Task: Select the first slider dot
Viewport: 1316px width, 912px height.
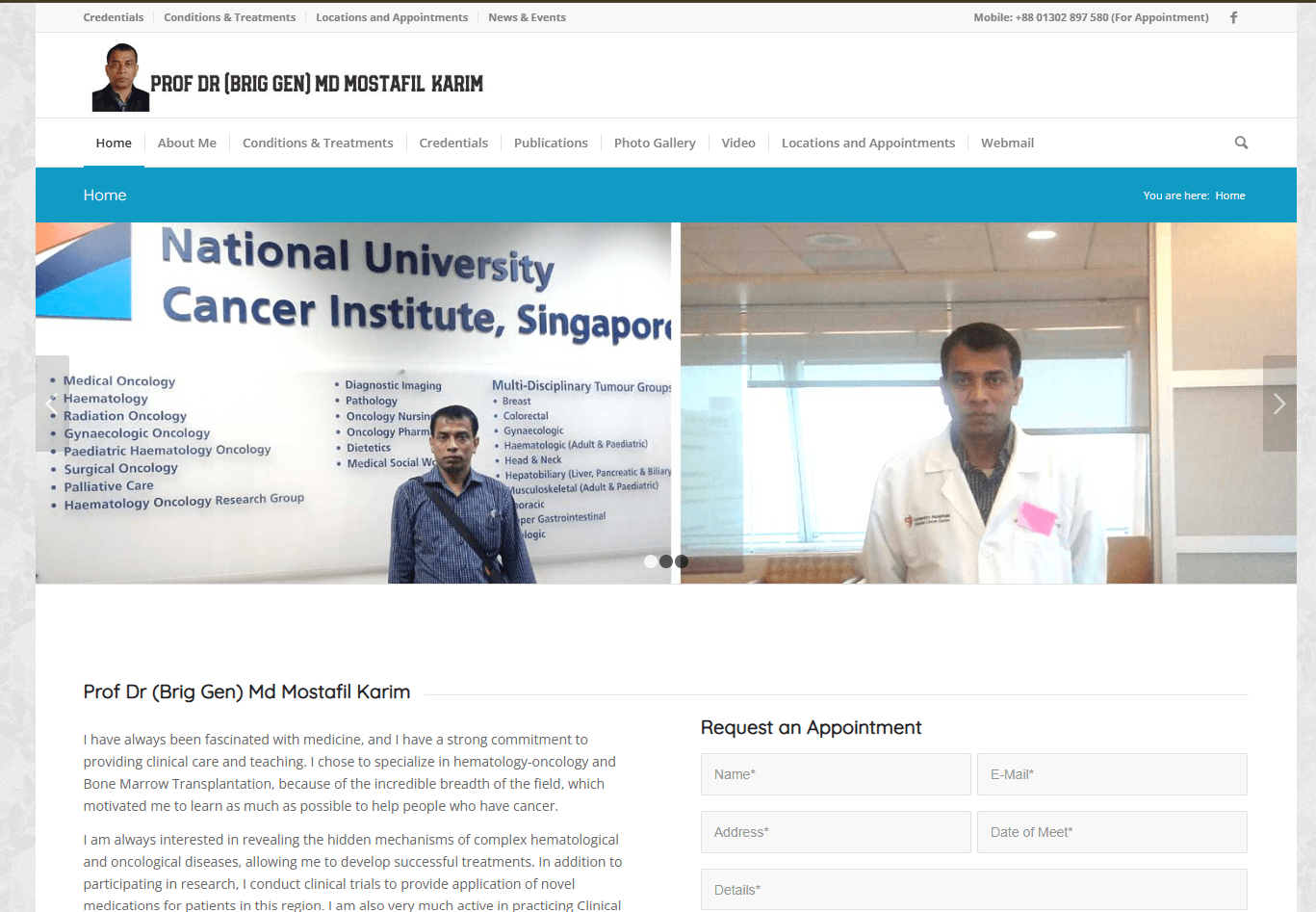Action: tap(651, 561)
